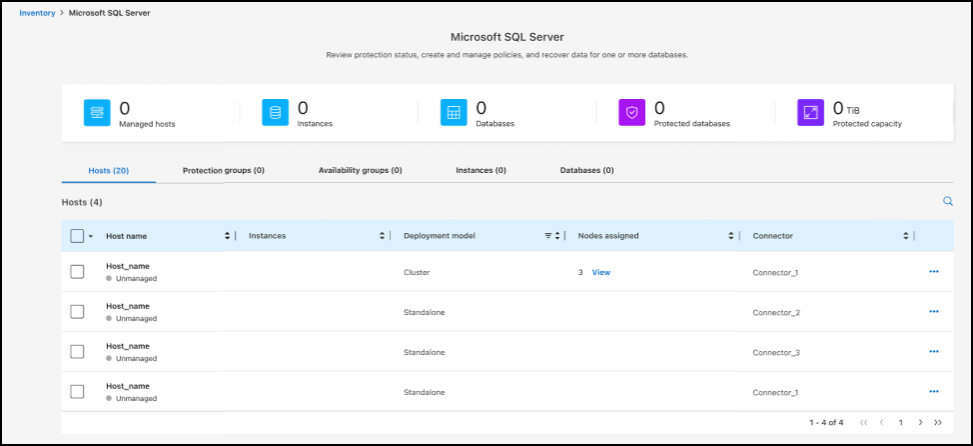Toggle the select-all hosts checkbox in the header
Screen dimensions: 973x446
point(78,236)
